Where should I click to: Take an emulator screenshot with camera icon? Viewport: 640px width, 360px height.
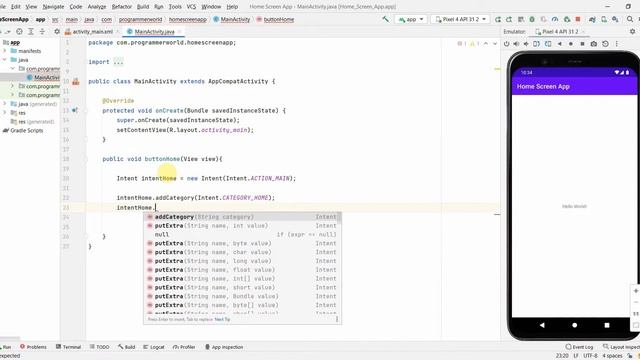point(594,44)
